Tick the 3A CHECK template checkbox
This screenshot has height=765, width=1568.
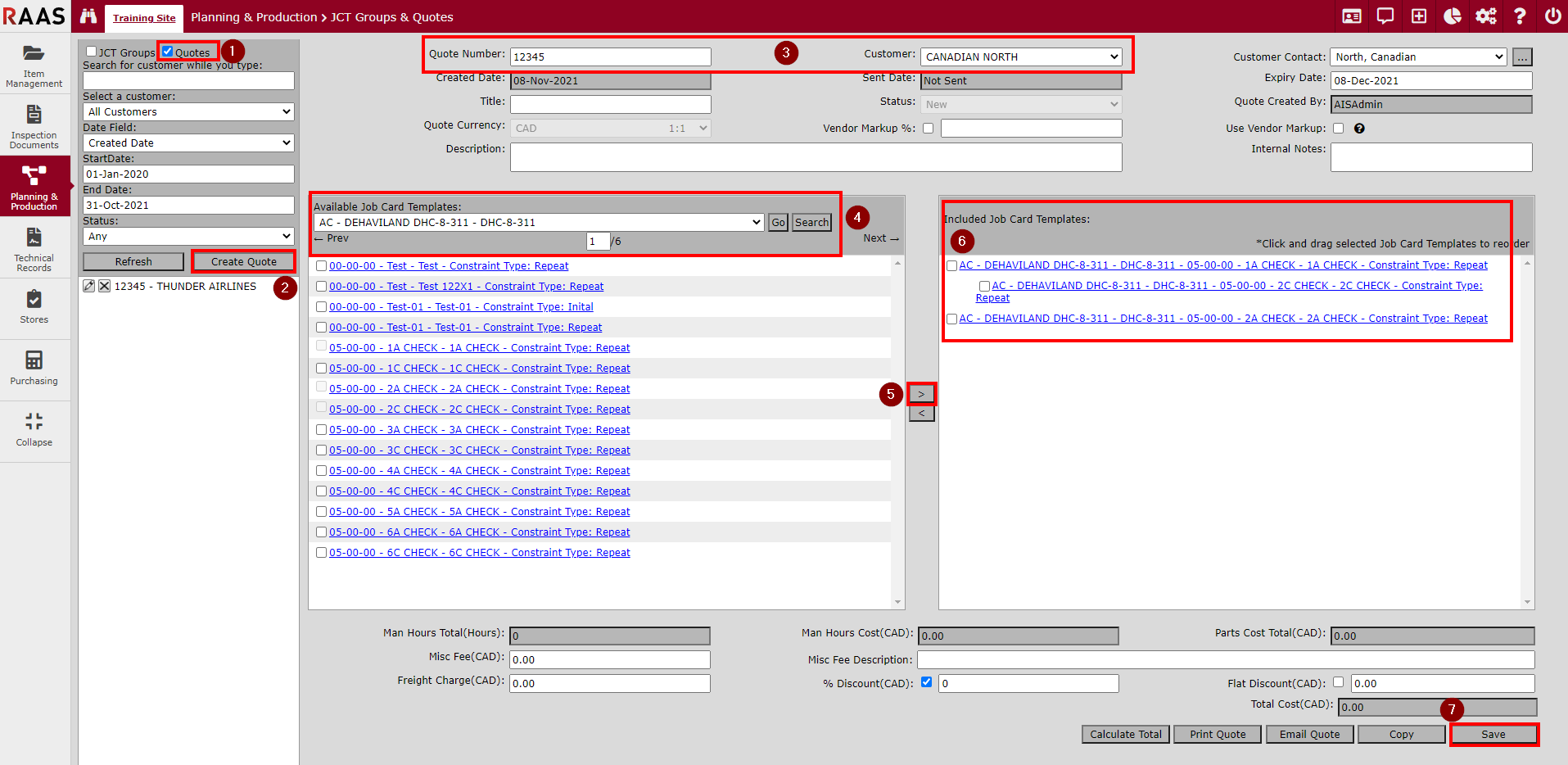click(x=322, y=429)
